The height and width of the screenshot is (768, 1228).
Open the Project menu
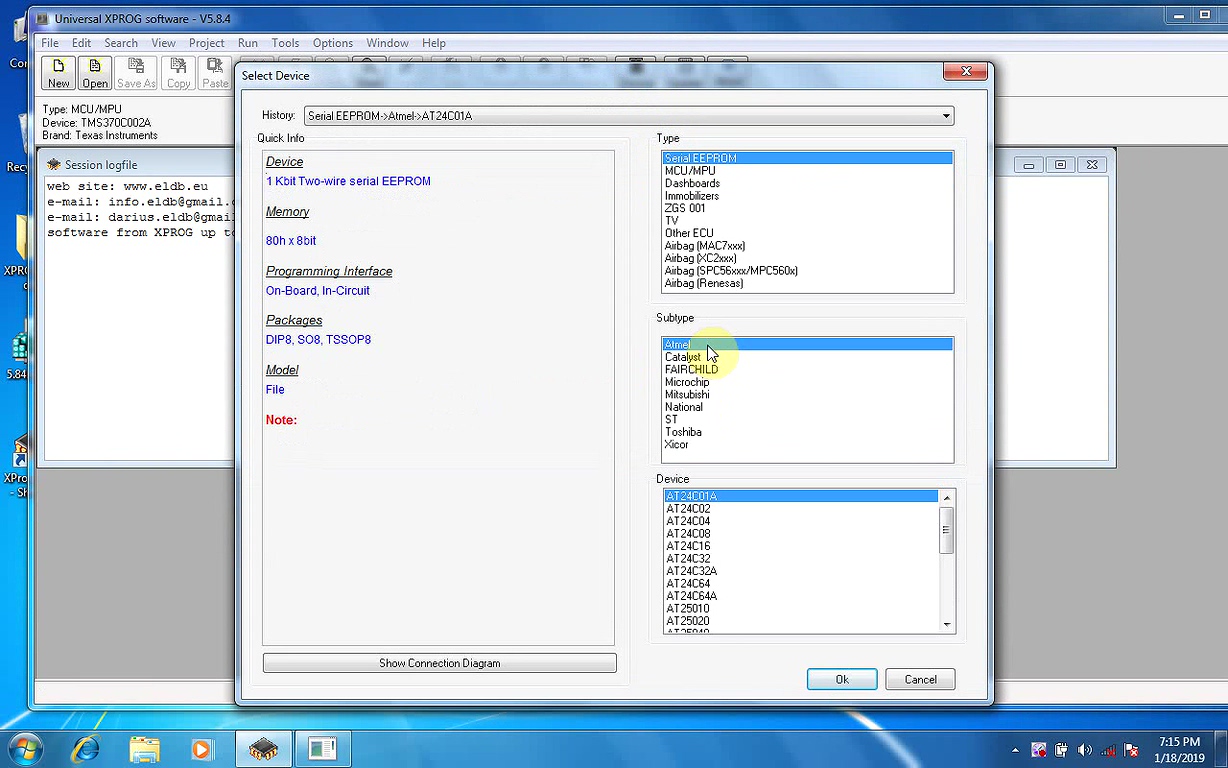[x=206, y=43]
